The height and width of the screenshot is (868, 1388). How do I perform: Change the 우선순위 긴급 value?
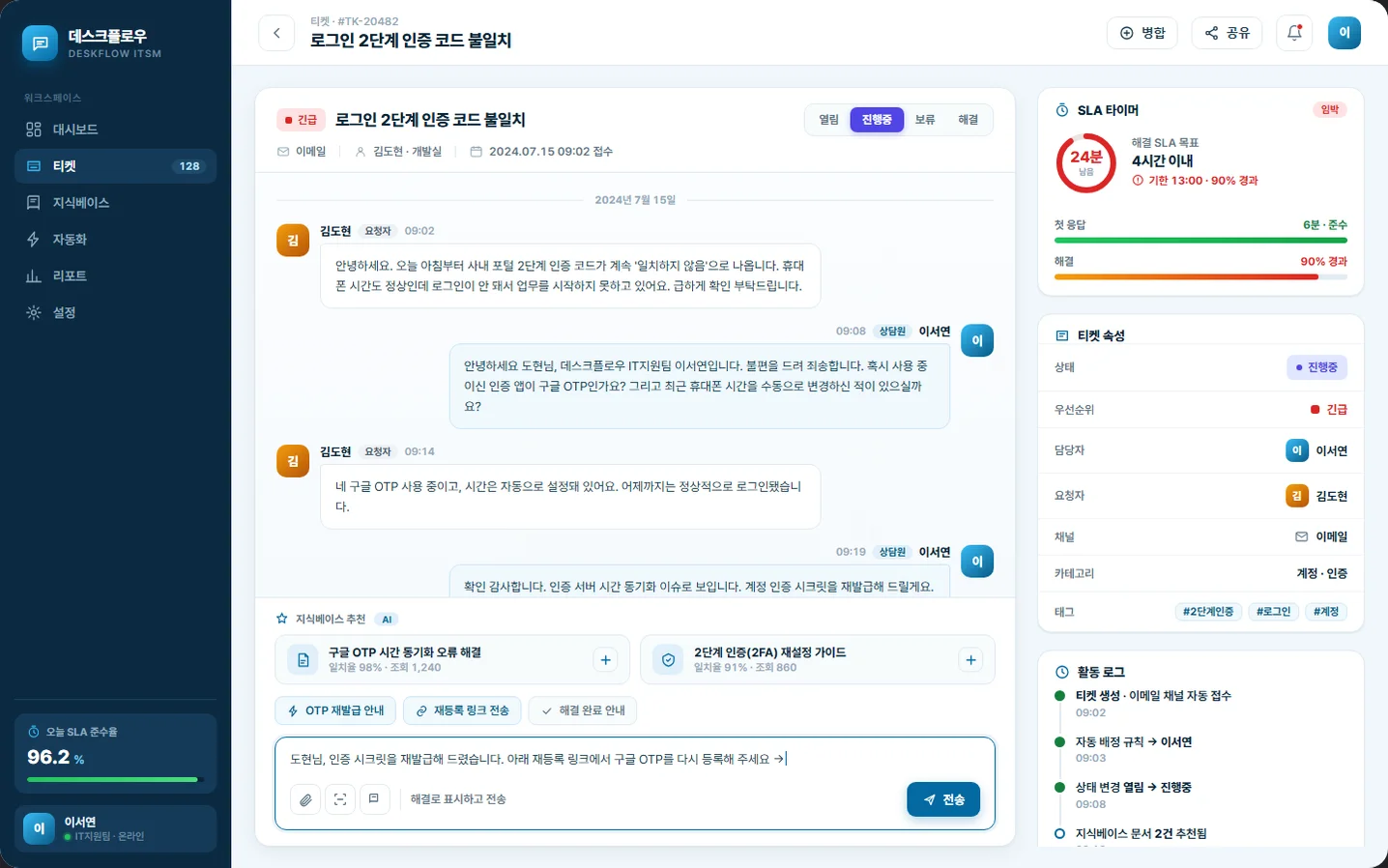coord(1328,410)
